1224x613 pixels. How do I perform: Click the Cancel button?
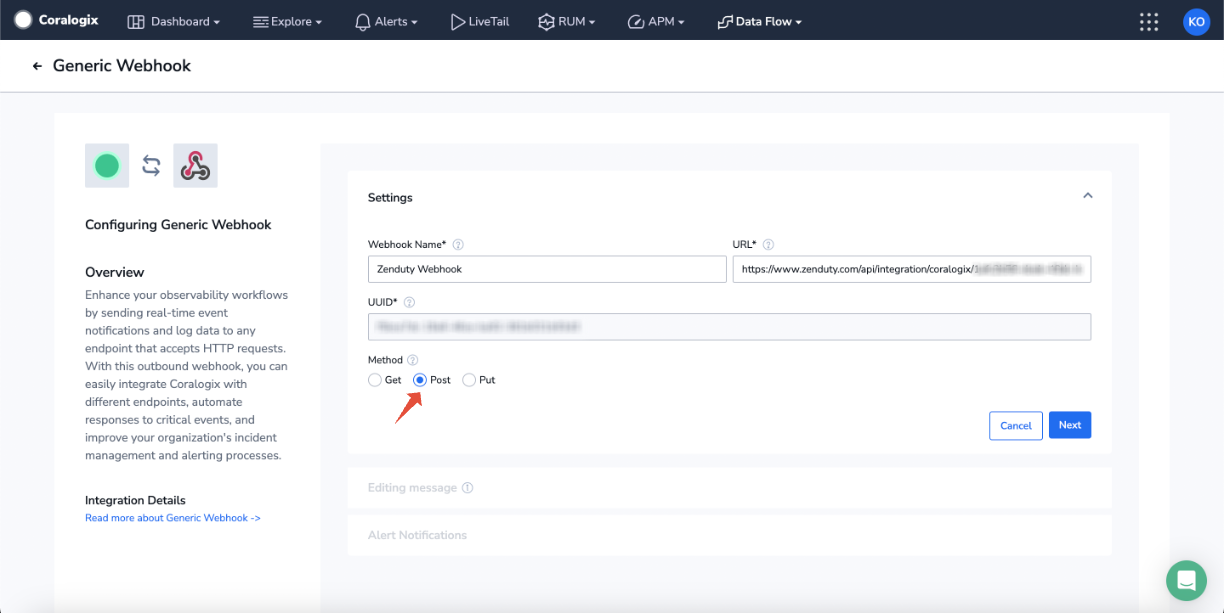[x=1016, y=425]
